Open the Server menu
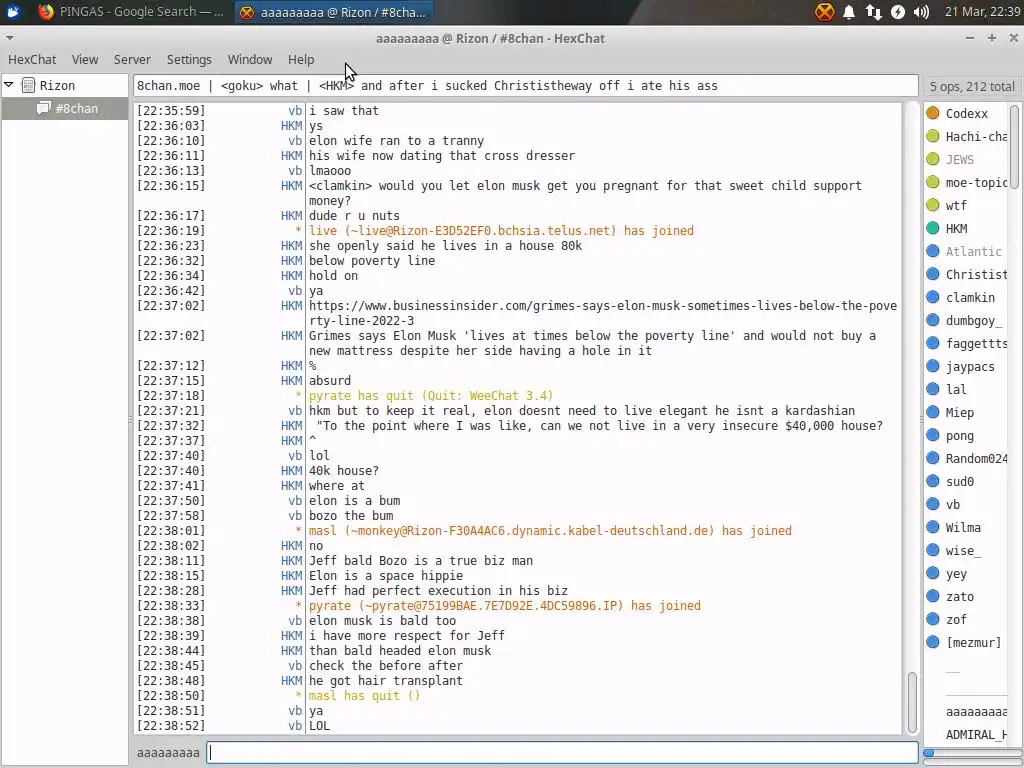 click(132, 59)
